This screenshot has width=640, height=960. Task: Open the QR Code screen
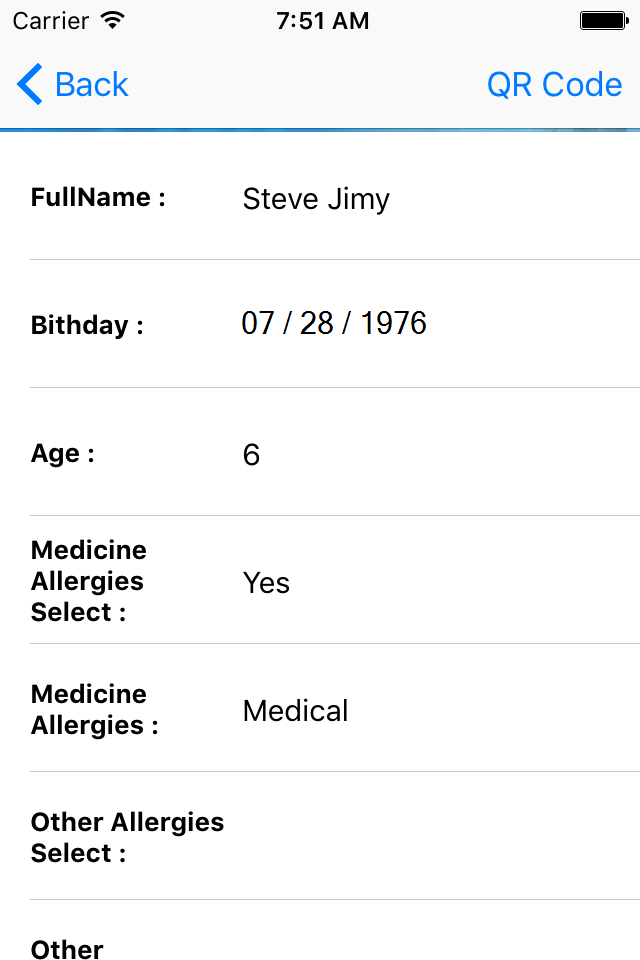[x=554, y=85]
